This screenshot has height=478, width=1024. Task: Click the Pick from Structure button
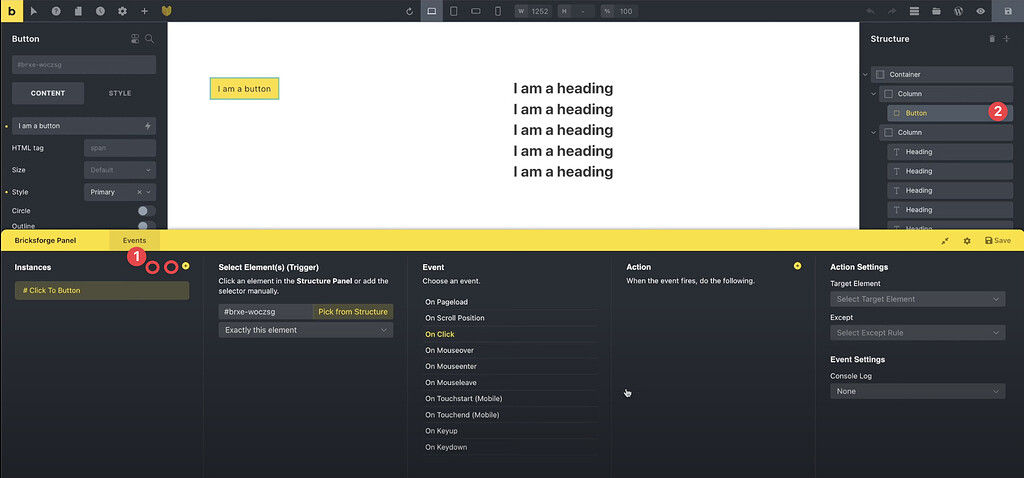(352, 312)
